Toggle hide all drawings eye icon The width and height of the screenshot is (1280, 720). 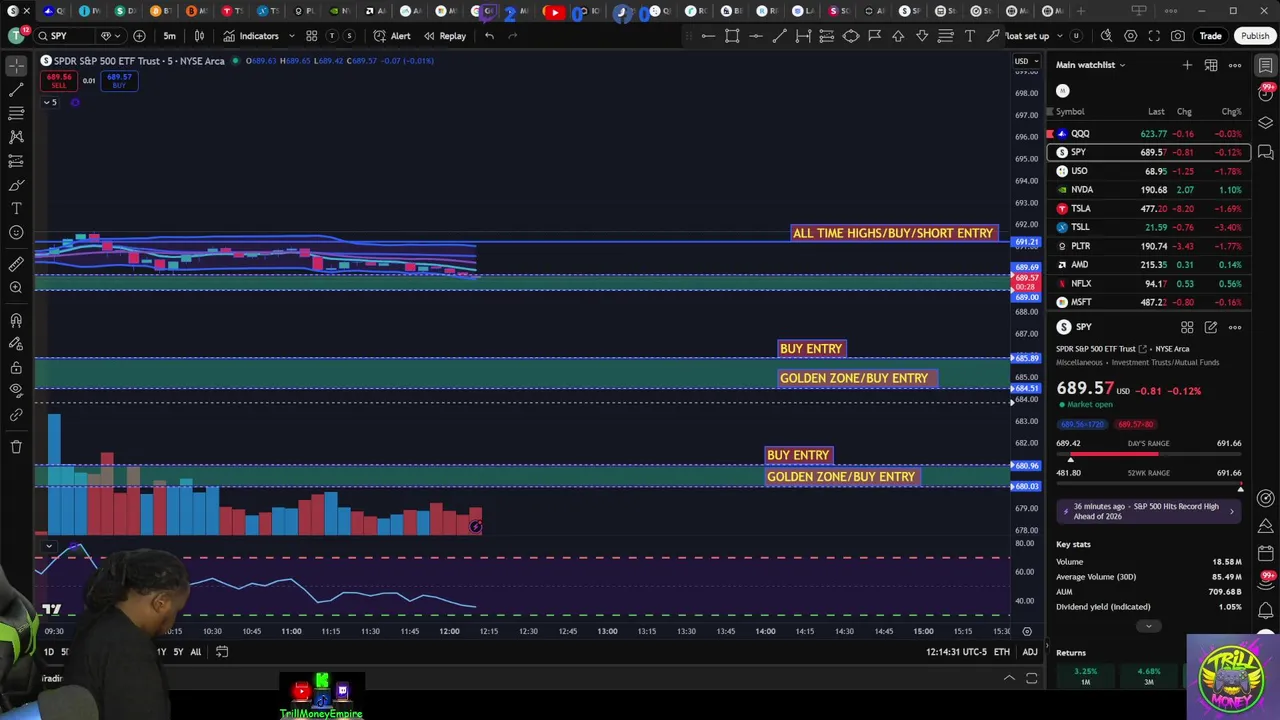[x=16, y=391]
